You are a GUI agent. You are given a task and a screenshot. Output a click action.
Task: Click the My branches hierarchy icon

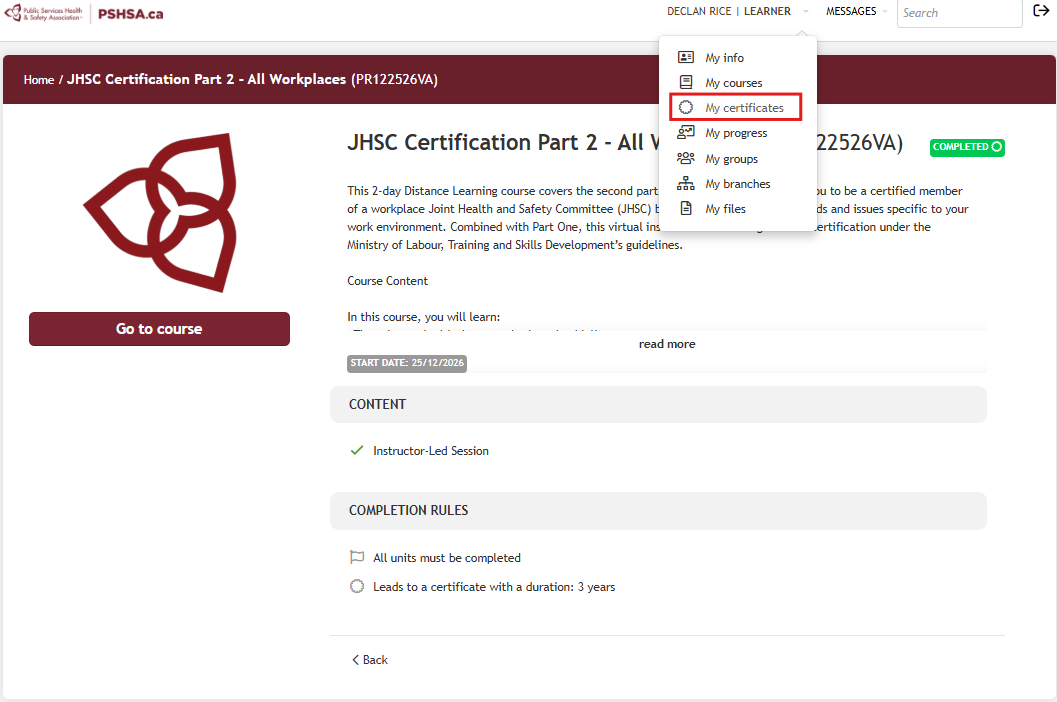pyautogui.click(x=686, y=183)
